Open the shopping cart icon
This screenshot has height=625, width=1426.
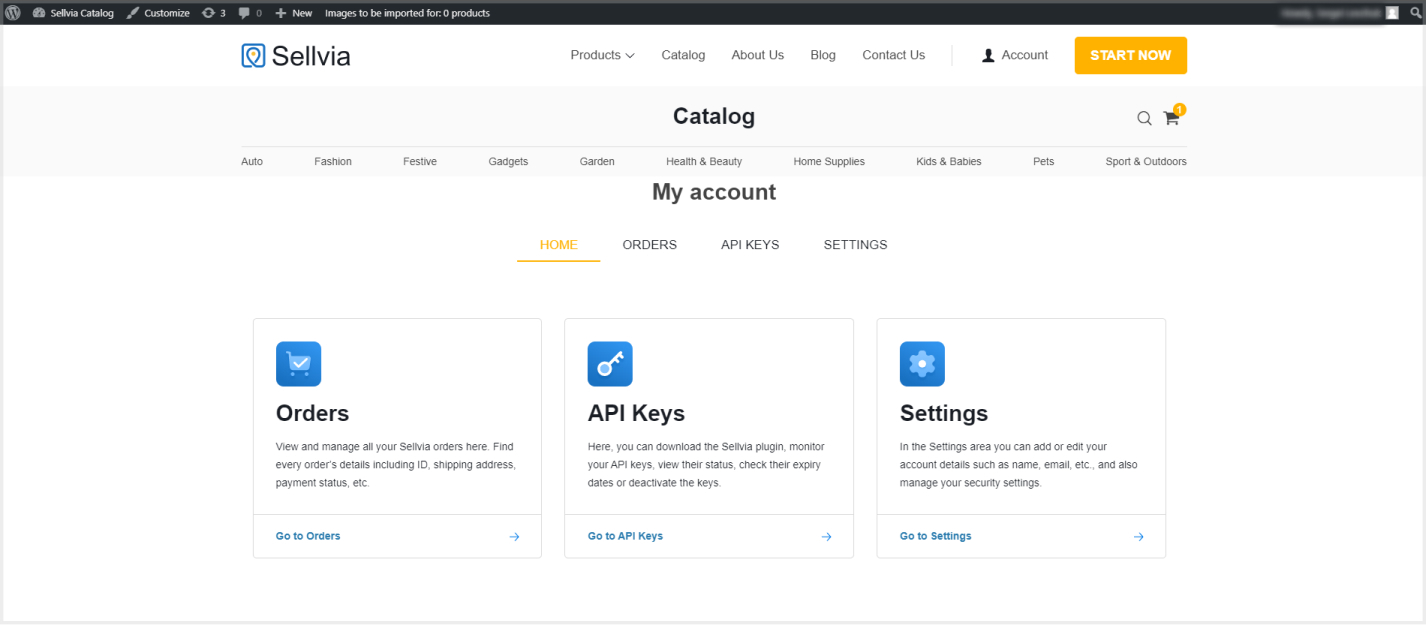[x=1172, y=117]
